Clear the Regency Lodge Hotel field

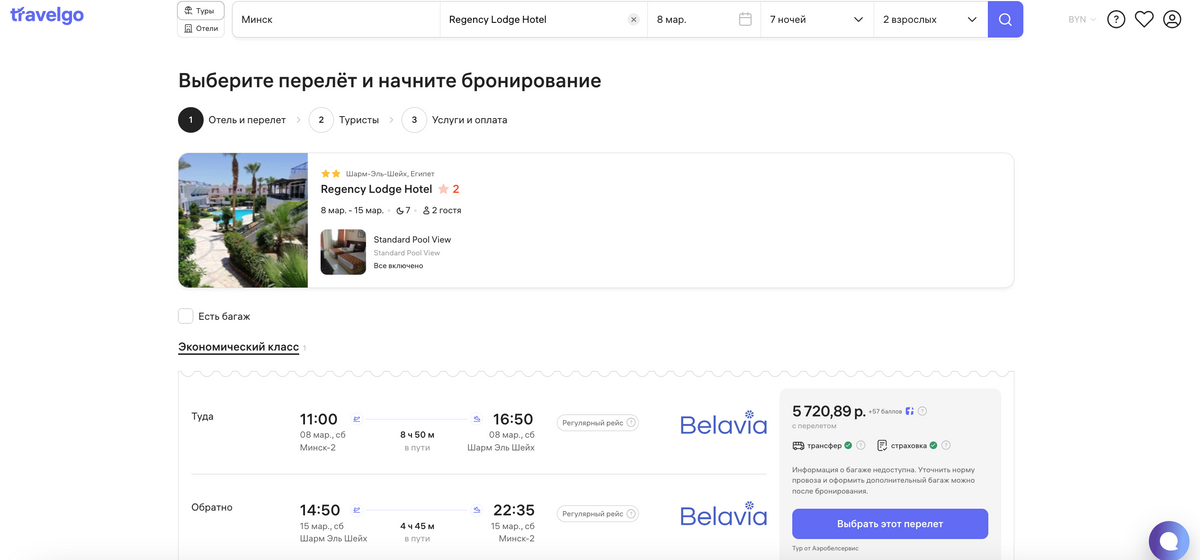click(633, 20)
